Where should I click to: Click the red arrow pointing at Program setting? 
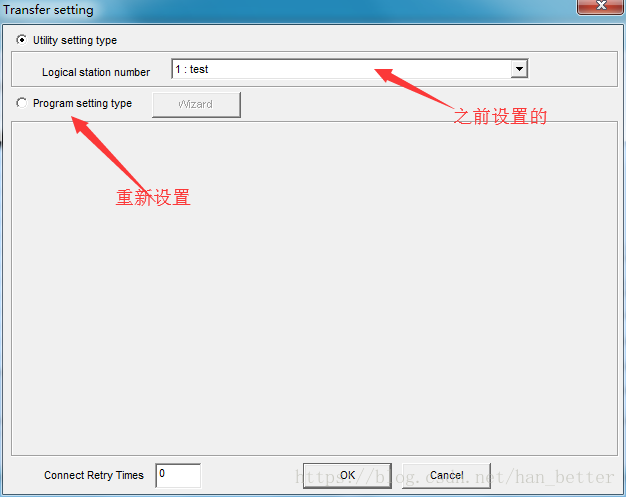click(x=108, y=154)
